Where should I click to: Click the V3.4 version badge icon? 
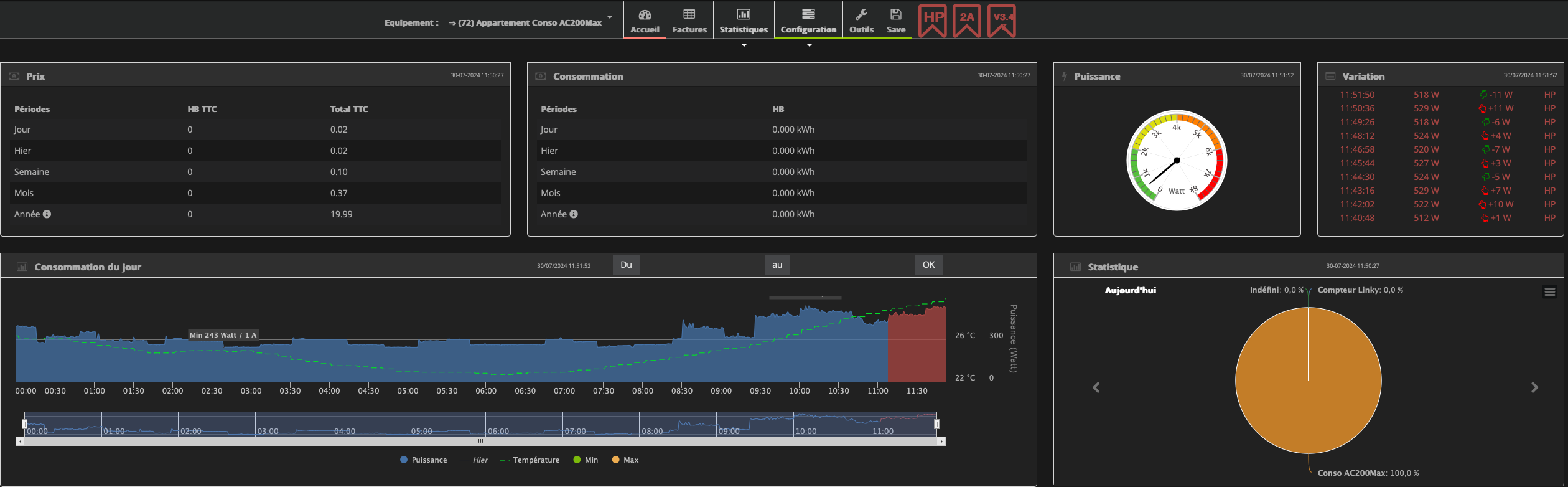tap(1001, 21)
